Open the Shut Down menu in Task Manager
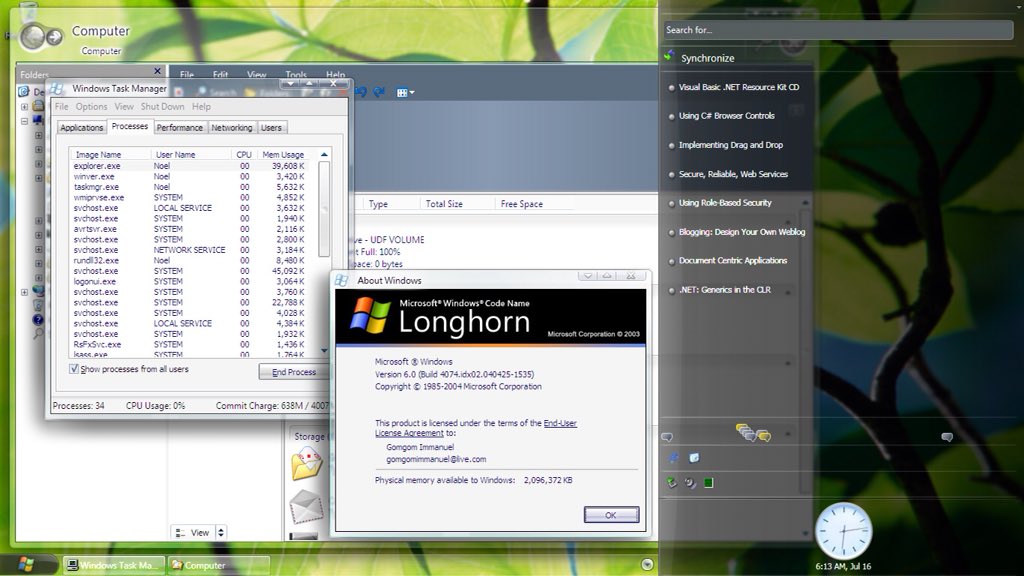Image resolution: width=1024 pixels, height=576 pixels. coord(163,106)
